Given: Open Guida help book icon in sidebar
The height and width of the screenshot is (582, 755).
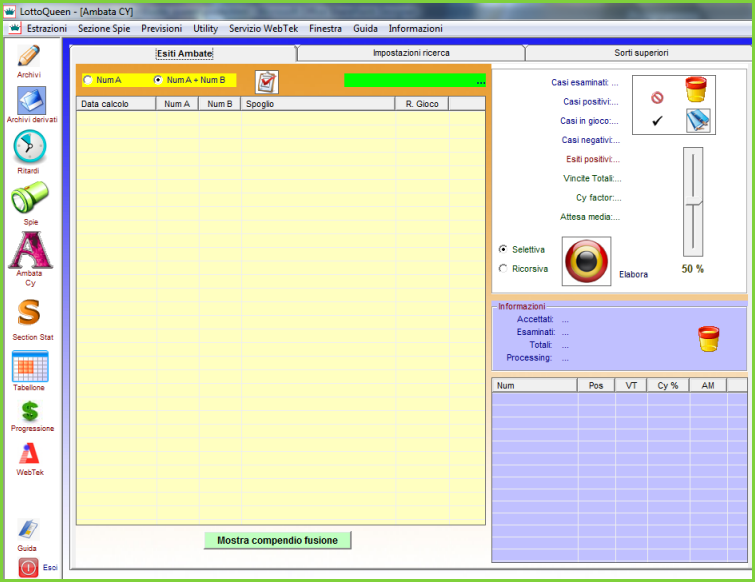Looking at the screenshot, I should tap(28, 529).
